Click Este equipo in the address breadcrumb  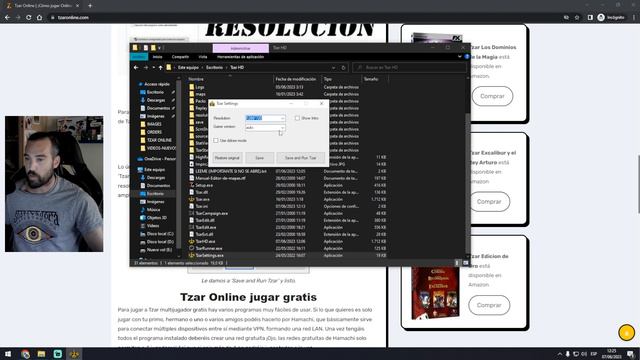[188, 68]
